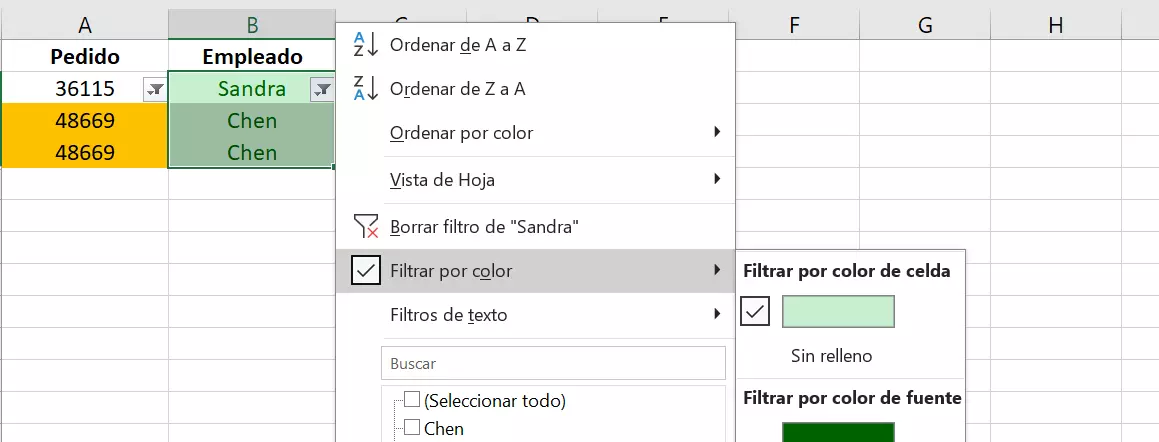Expand the Vista de Hoja submenu arrow
The image size is (1159, 442).
[717, 180]
